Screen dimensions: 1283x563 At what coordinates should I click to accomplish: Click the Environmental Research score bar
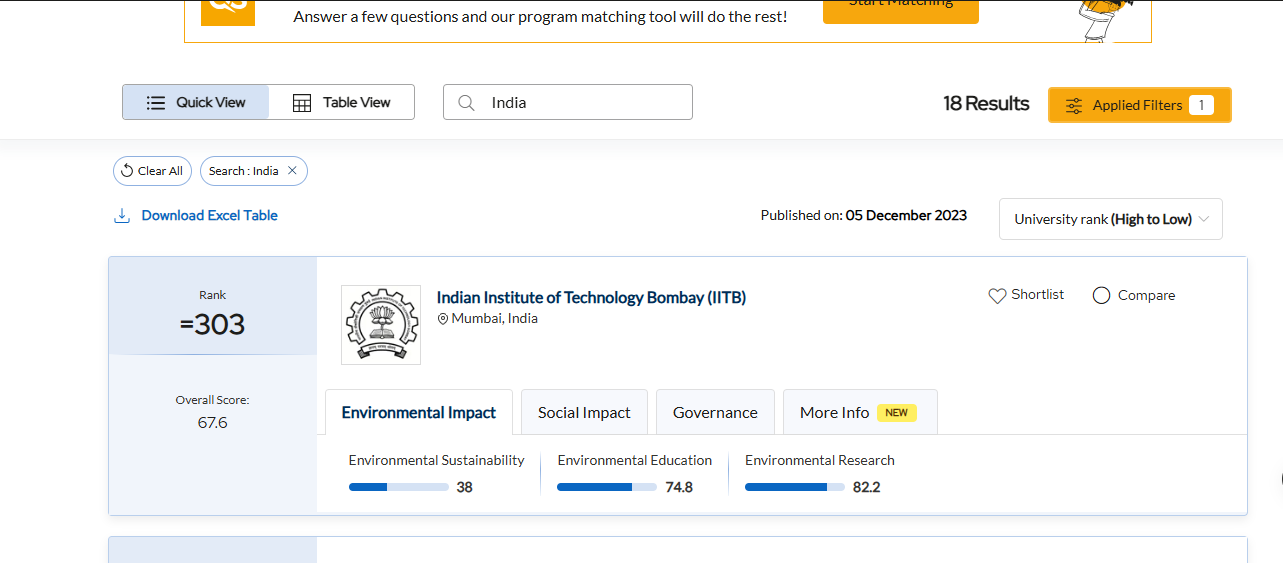click(x=795, y=487)
